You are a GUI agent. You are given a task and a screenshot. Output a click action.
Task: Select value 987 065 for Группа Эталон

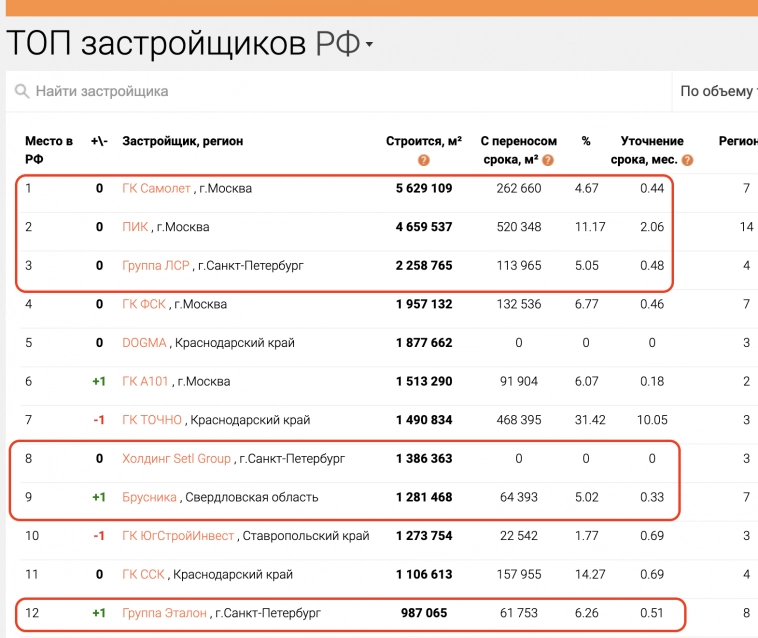point(424,613)
